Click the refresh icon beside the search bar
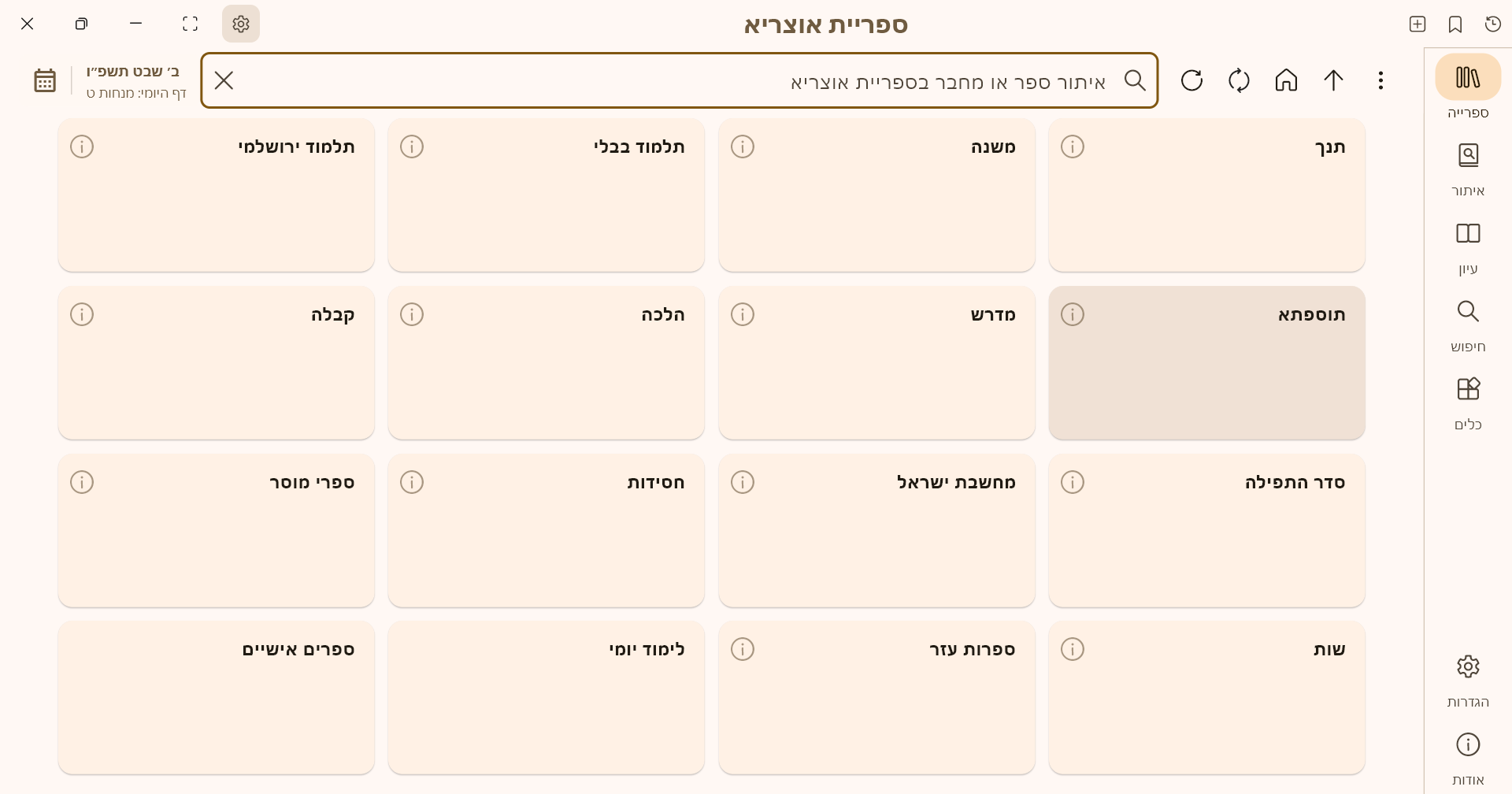1512x794 pixels. point(1191,80)
